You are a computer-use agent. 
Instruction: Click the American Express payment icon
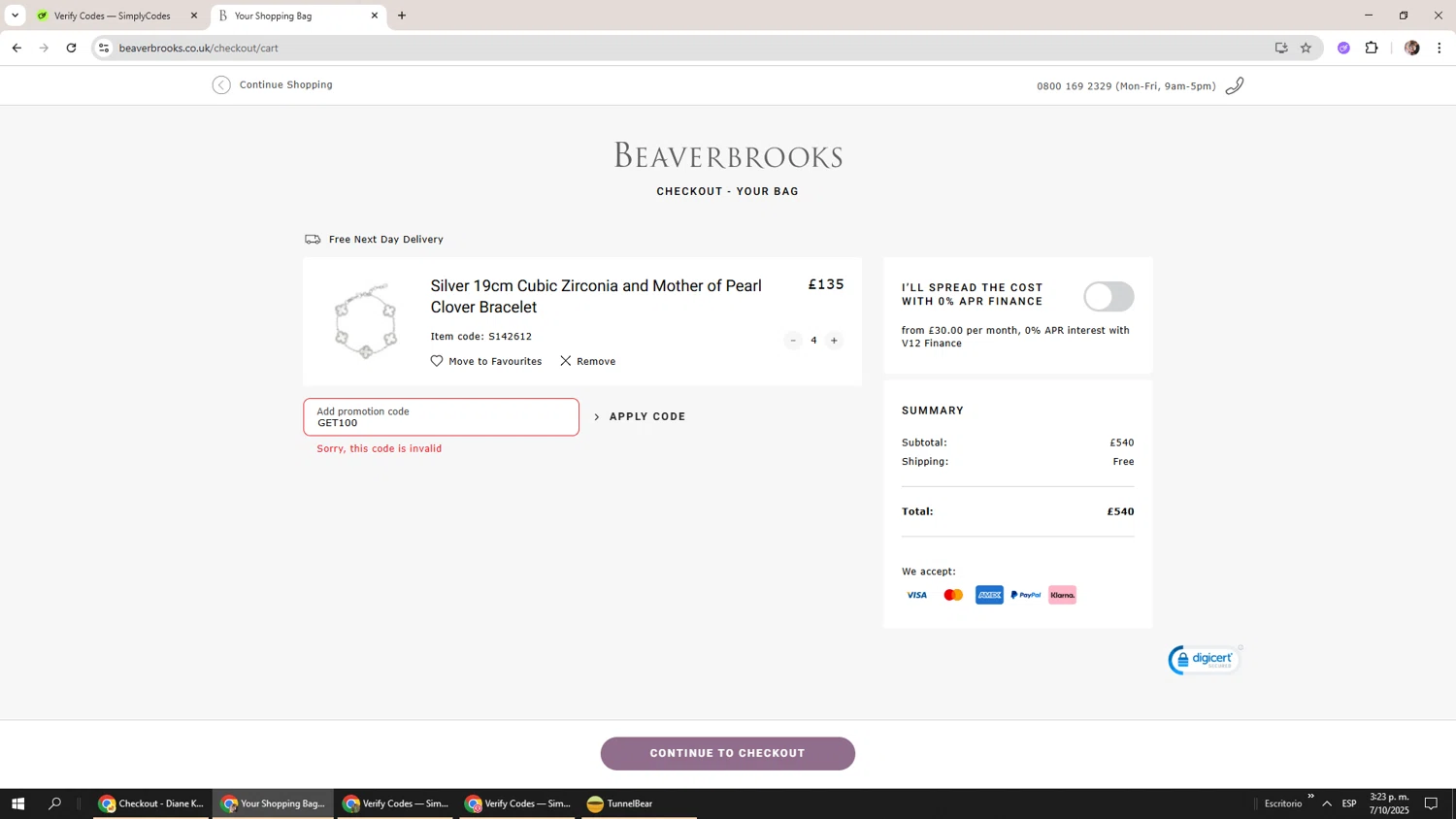coord(989,595)
